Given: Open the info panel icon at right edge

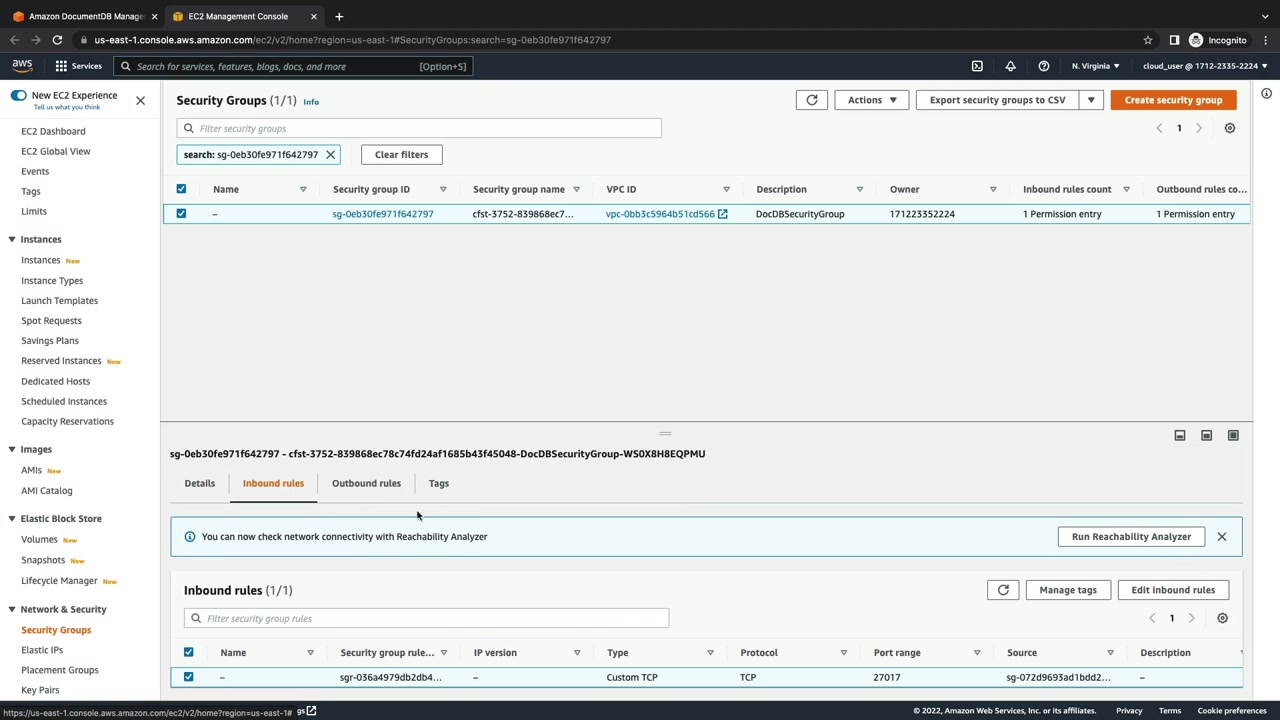Looking at the screenshot, I should (1266, 94).
